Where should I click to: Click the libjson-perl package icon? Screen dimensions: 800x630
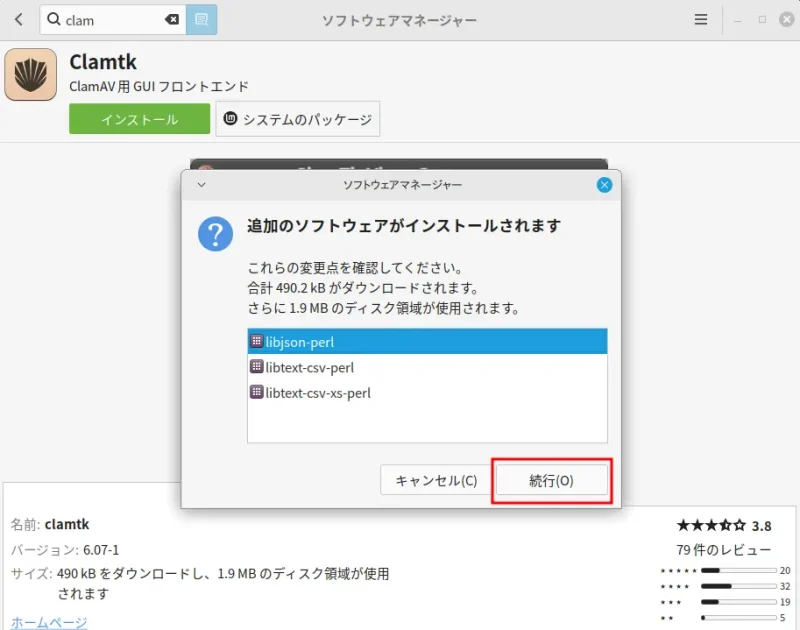click(x=257, y=341)
